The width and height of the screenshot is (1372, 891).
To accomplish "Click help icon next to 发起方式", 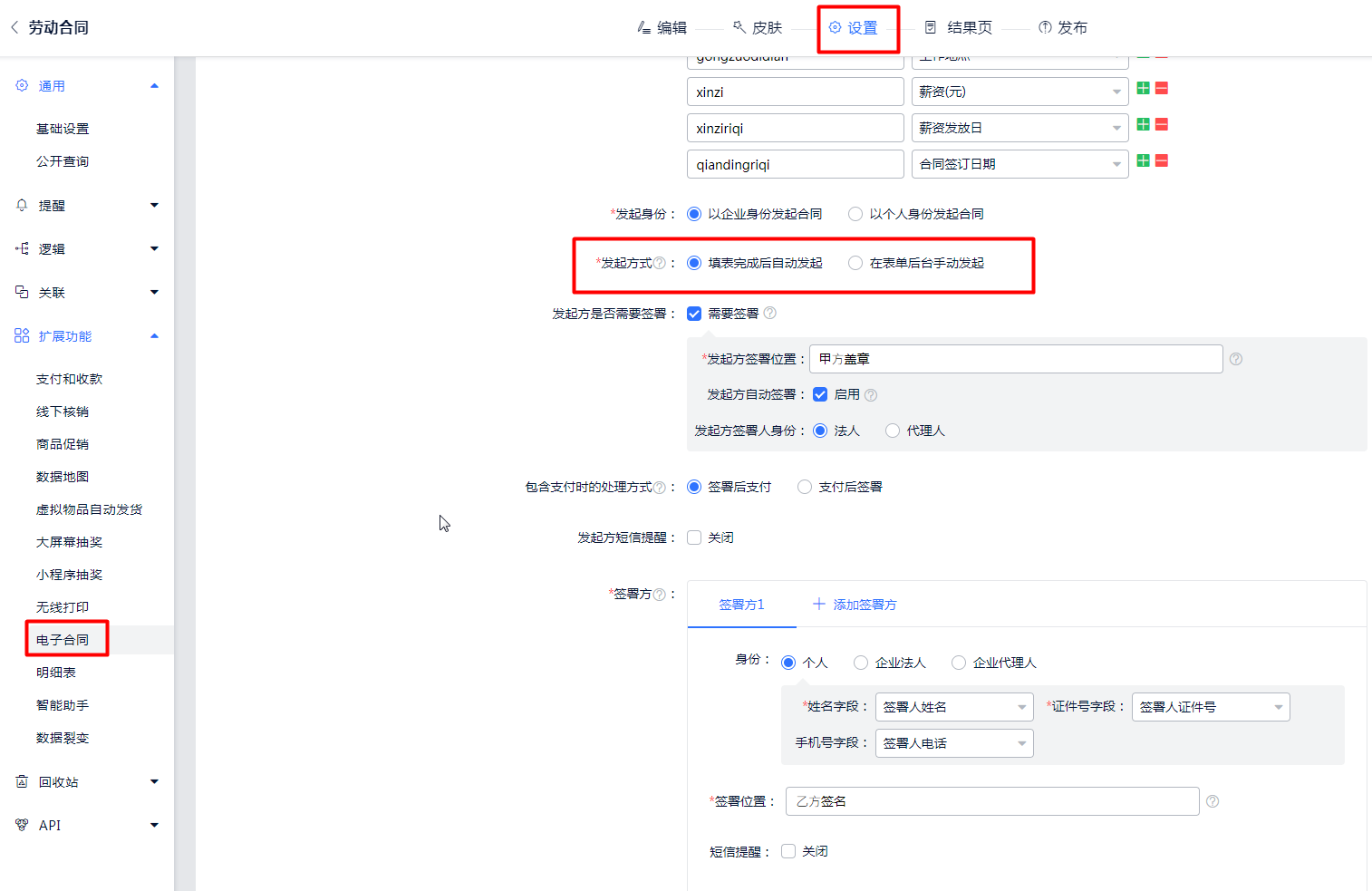I will coord(660,263).
